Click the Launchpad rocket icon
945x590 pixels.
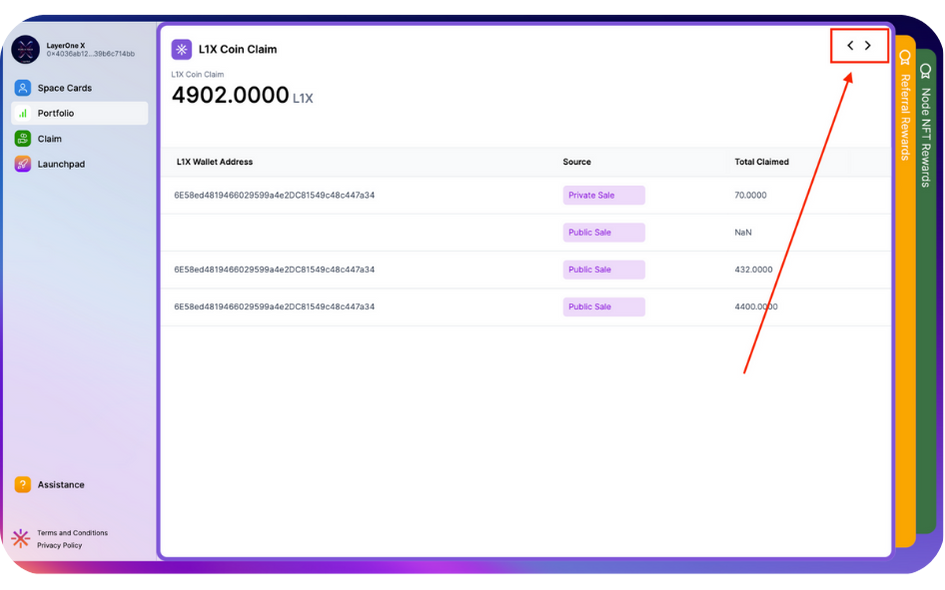point(23,164)
